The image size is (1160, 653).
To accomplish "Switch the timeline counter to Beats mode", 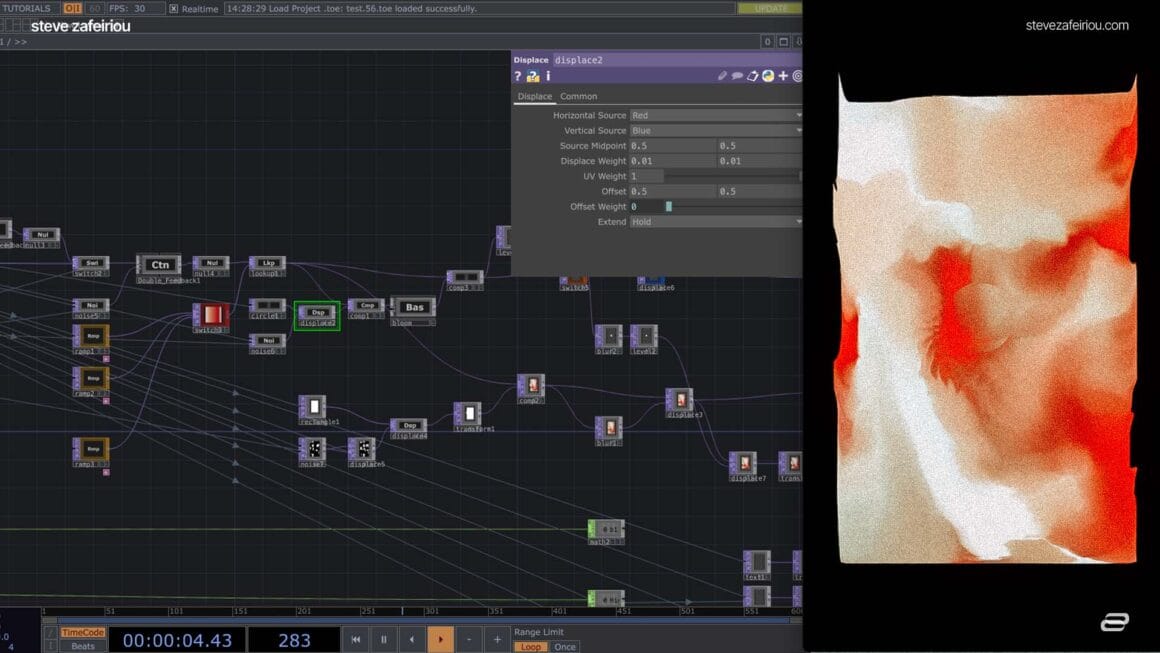I will 81,646.
